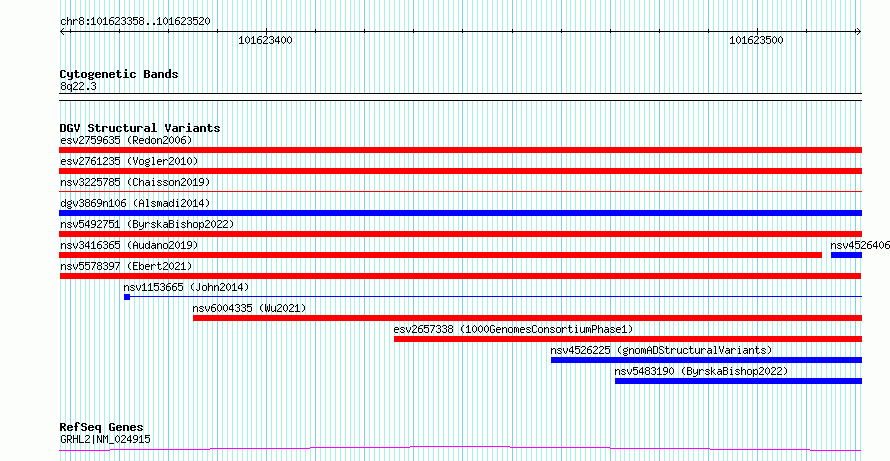Select the small blue square of nsv1153665

pyautogui.click(x=127, y=297)
